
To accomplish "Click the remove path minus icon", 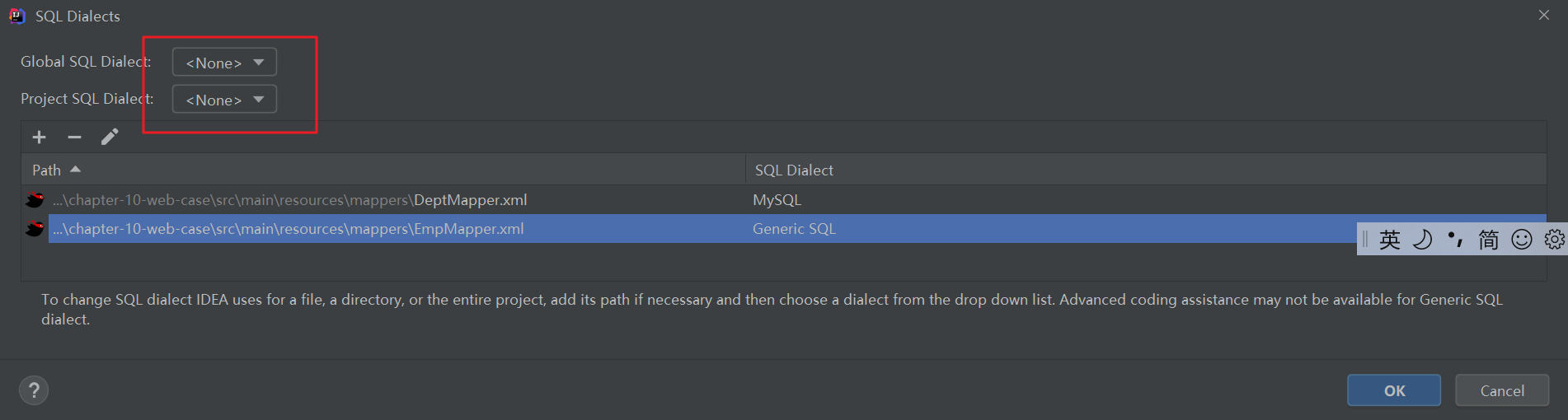I will [x=74, y=137].
